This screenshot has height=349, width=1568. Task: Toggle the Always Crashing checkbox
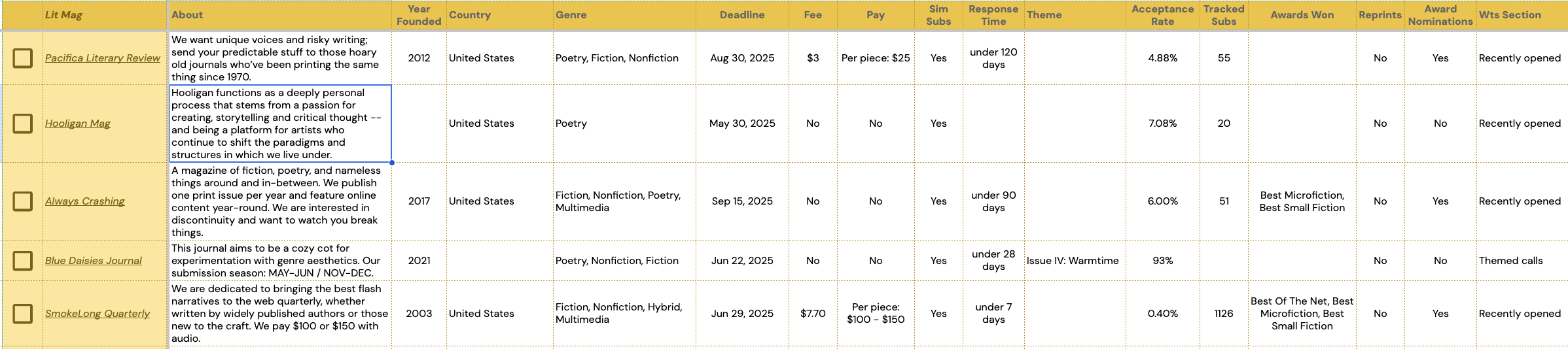pyautogui.click(x=23, y=201)
